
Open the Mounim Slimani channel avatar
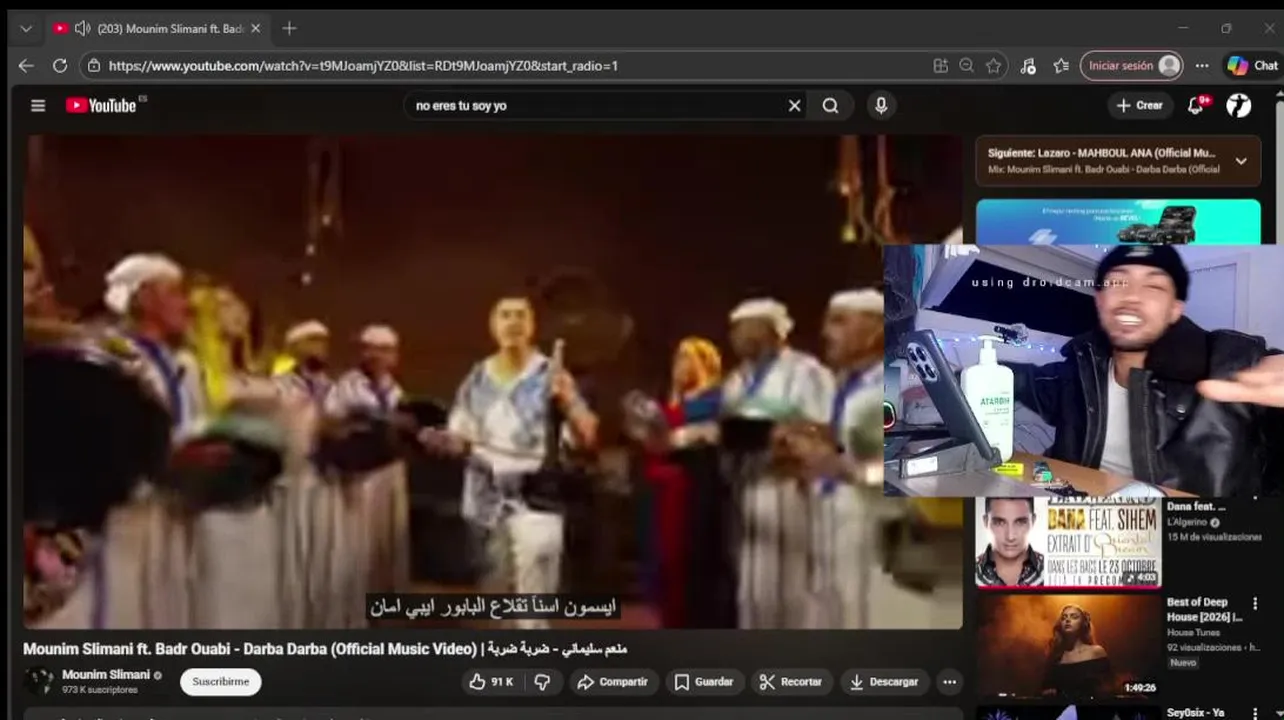click(x=39, y=681)
